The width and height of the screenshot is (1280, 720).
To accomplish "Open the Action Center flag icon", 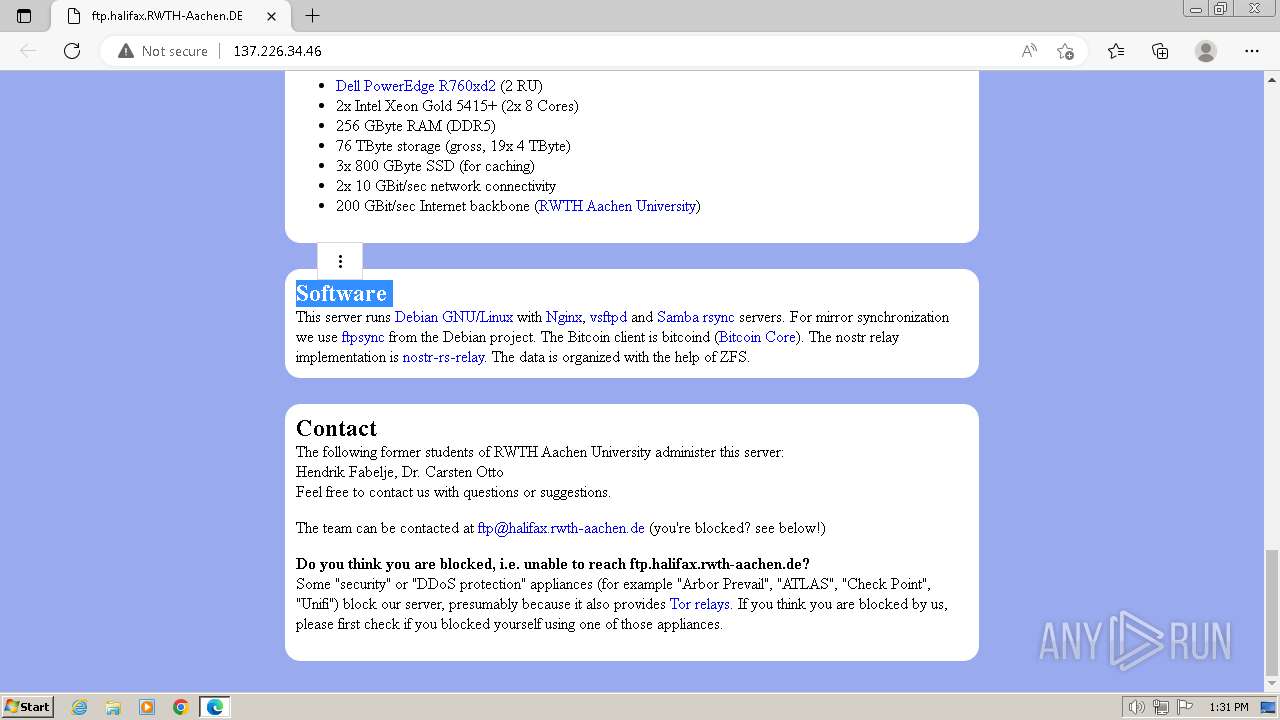I will point(1185,707).
